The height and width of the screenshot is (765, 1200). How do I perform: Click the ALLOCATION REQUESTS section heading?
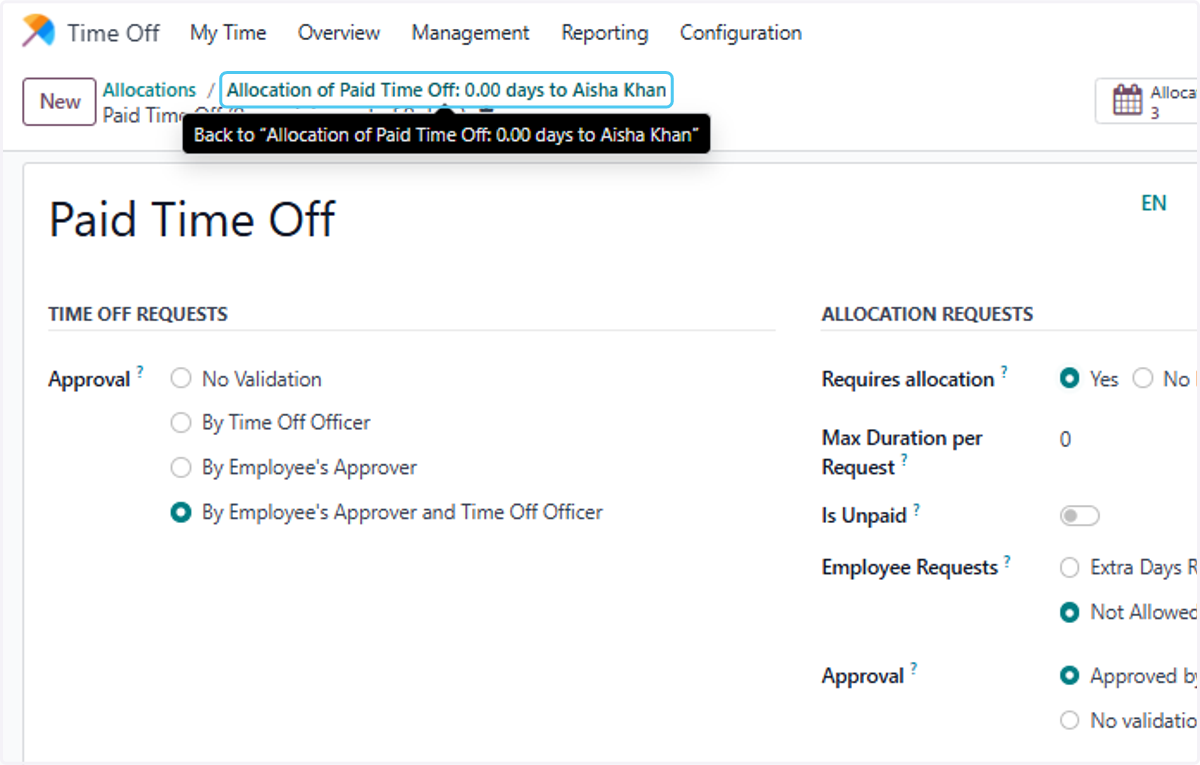pyautogui.click(x=927, y=314)
